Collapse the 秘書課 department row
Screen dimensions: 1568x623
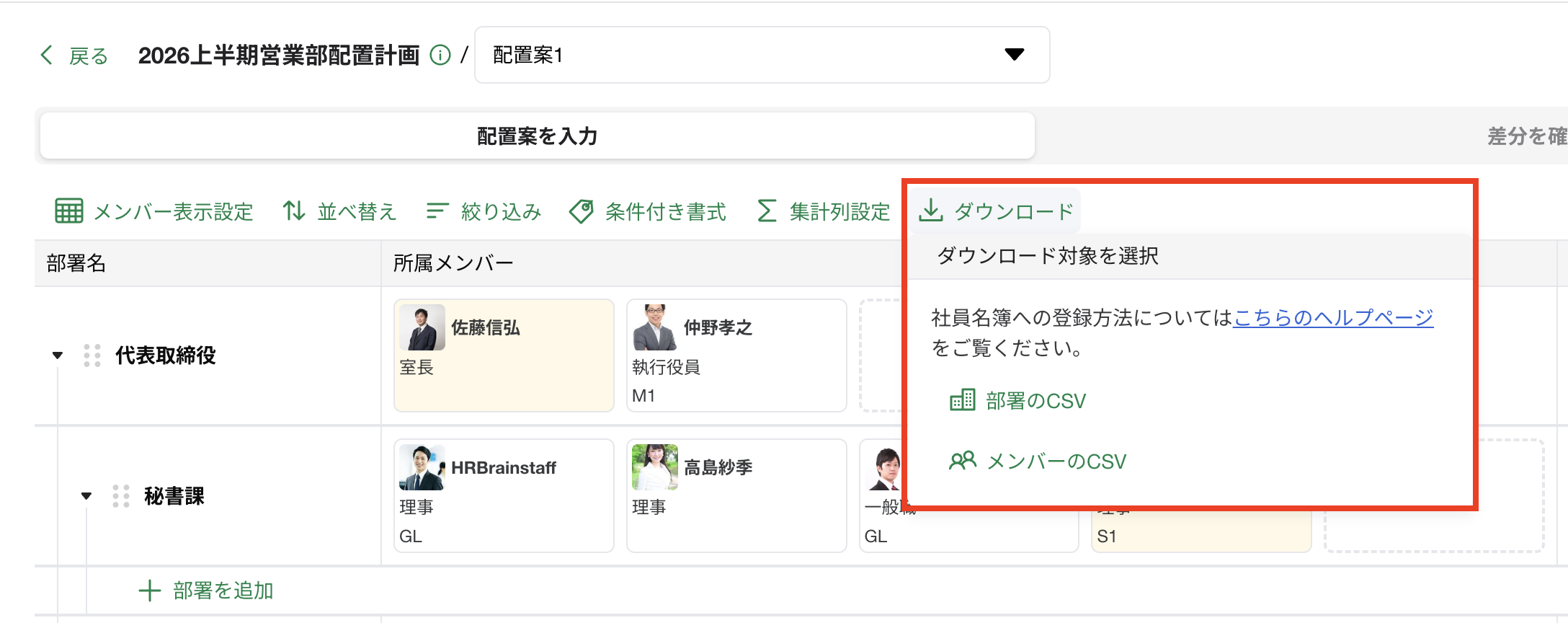(x=86, y=496)
